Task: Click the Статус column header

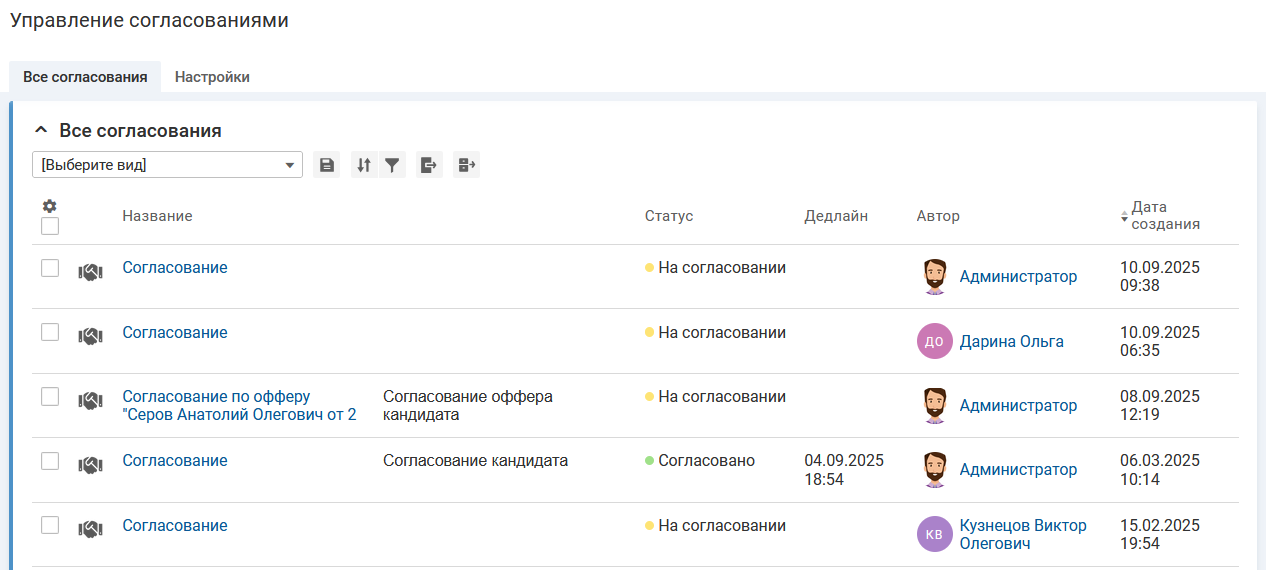Action: (x=668, y=216)
